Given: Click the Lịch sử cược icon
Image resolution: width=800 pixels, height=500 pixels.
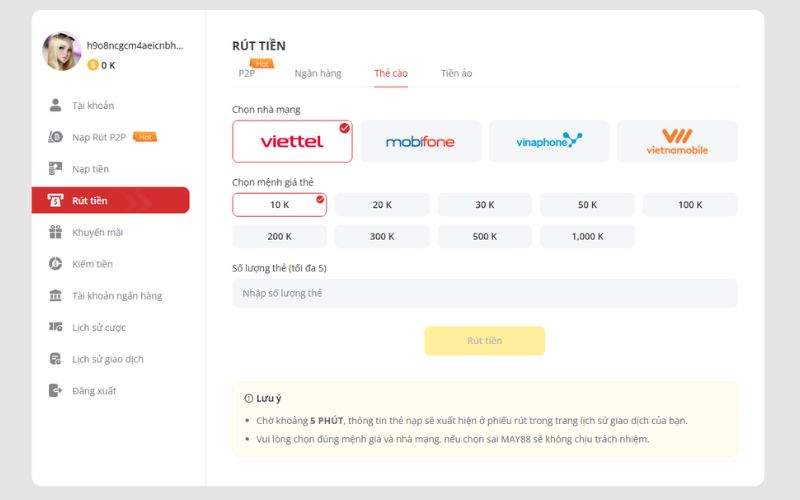Looking at the screenshot, I should [x=55, y=327].
